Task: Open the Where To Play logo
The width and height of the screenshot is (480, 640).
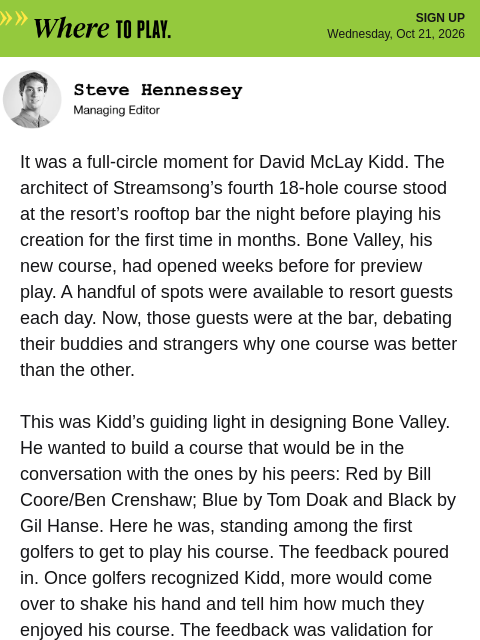Action: pos(102,29)
